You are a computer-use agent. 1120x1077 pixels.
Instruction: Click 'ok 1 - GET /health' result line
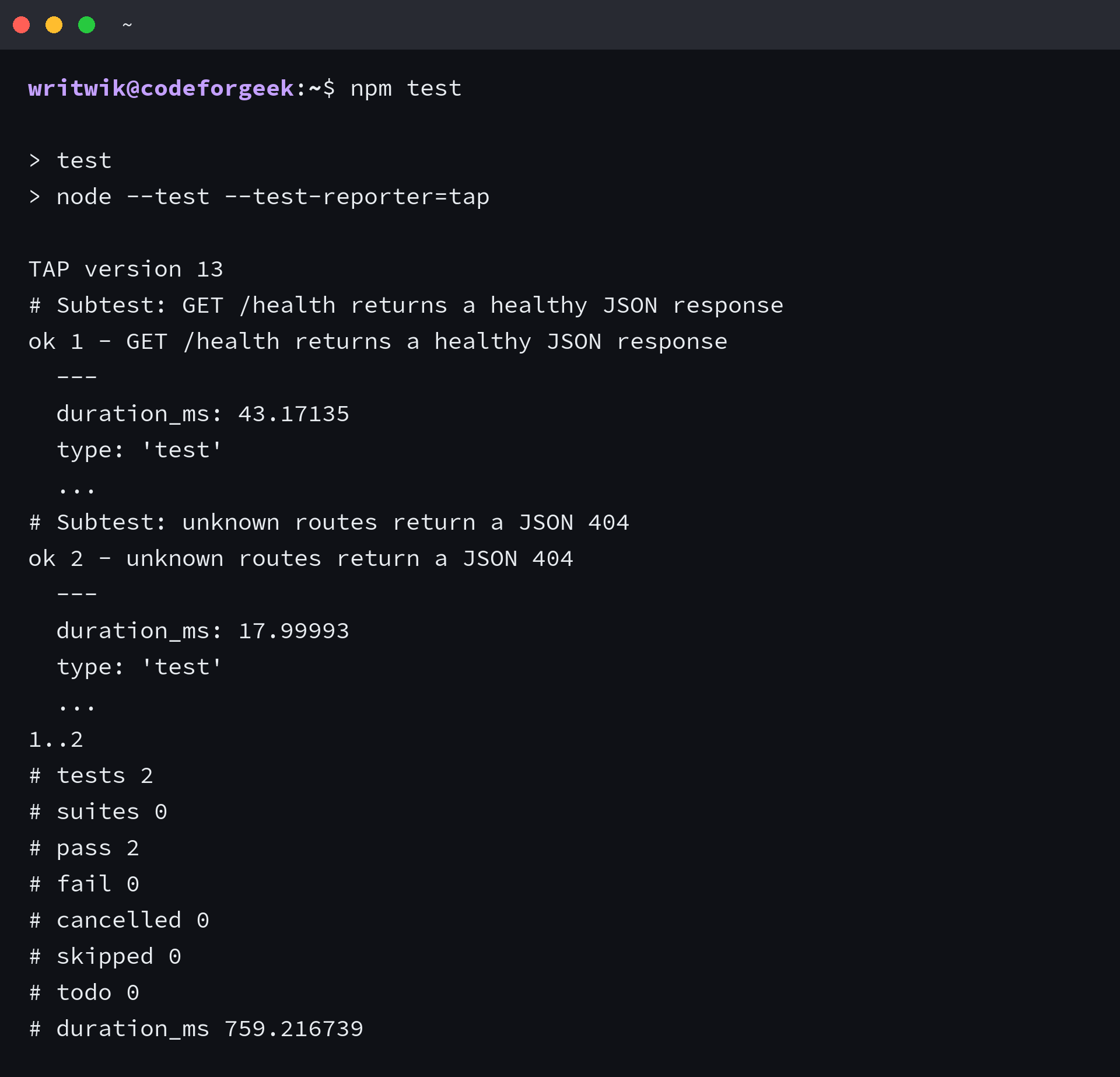pyautogui.click(x=378, y=342)
